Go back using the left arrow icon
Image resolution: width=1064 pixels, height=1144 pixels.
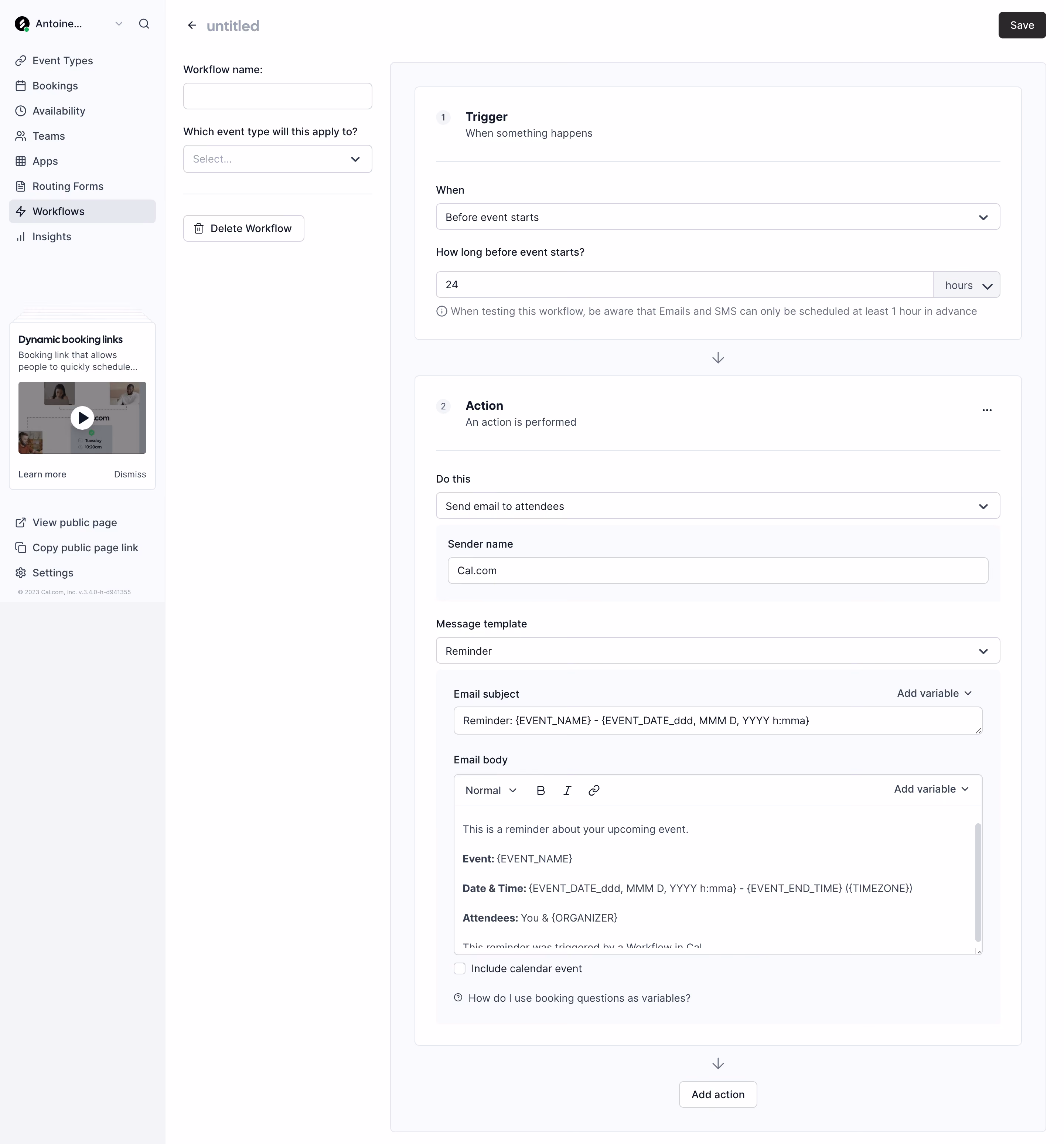[x=192, y=25]
